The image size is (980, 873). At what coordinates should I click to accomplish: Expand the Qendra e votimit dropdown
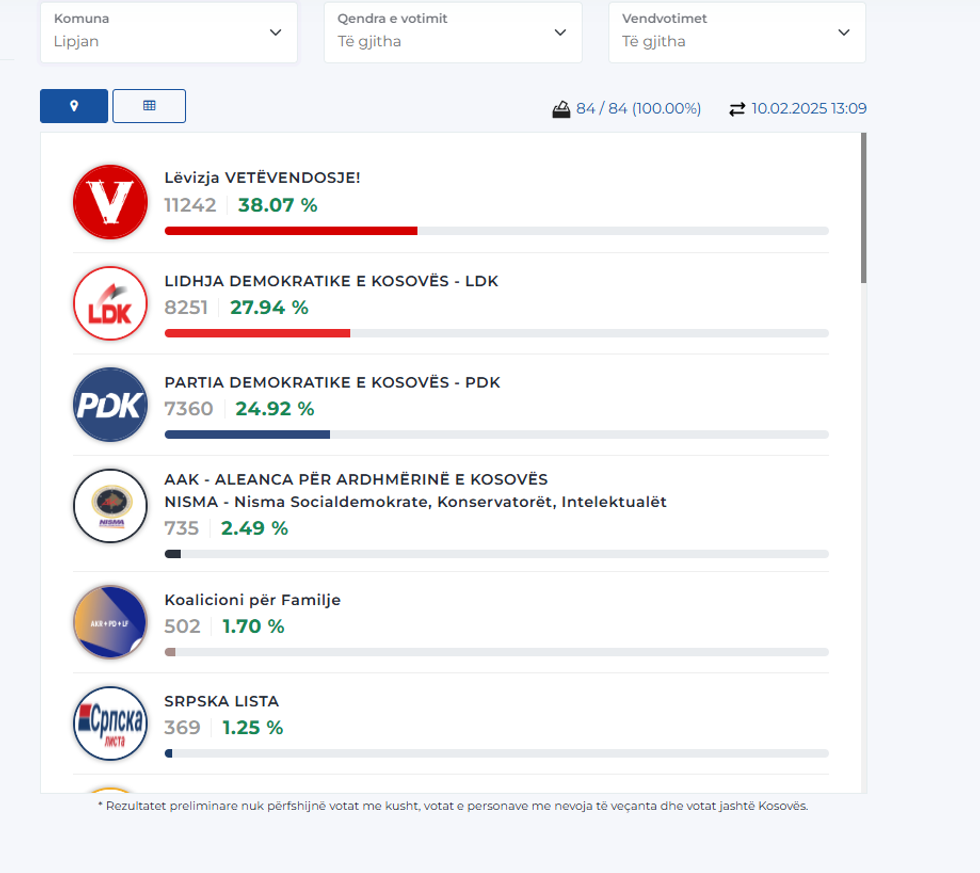pyautogui.click(x=452, y=32)
